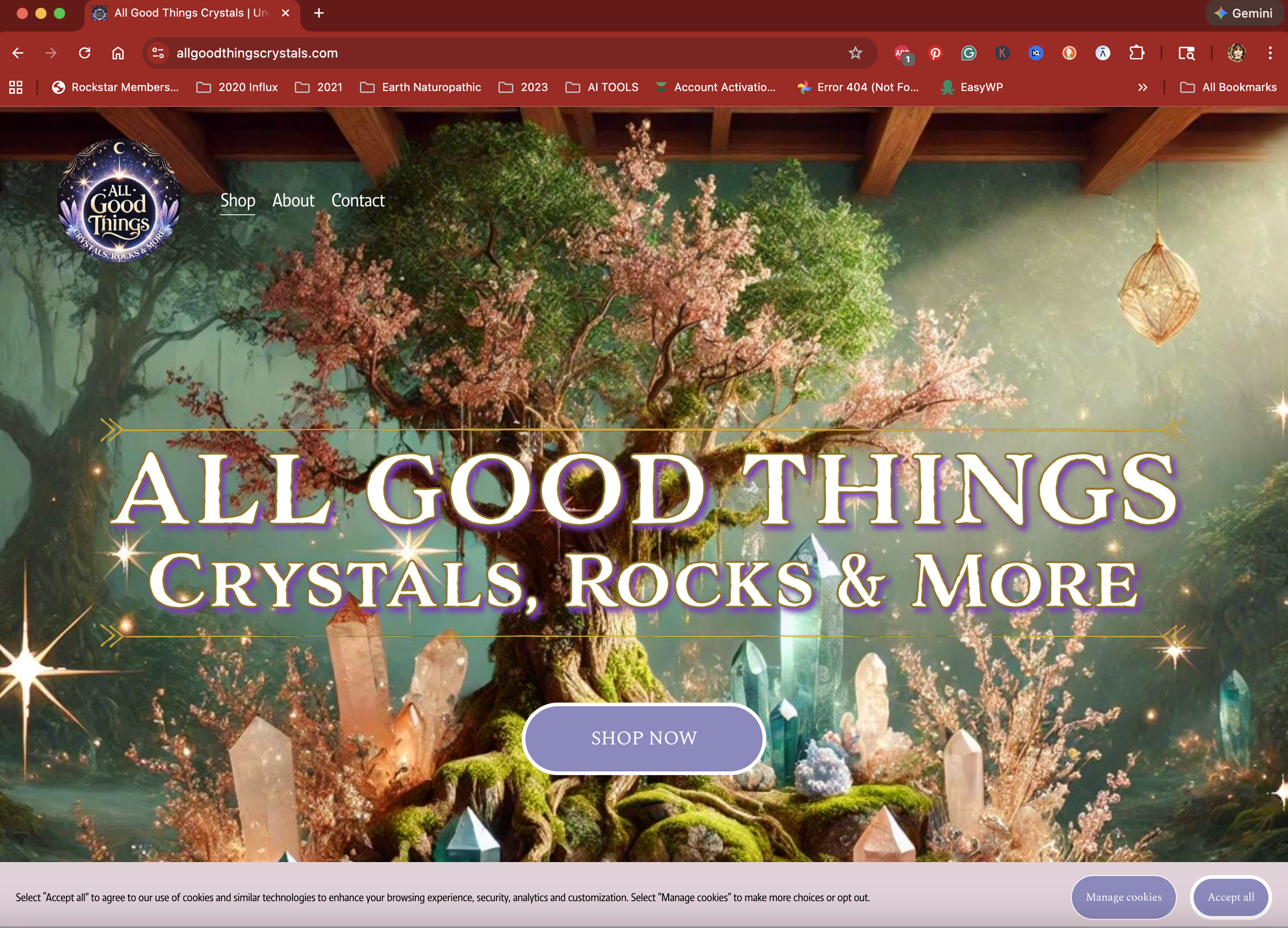Bookmark this page with the star icon
Screen dimensions: 1288x928
(855, 54)
